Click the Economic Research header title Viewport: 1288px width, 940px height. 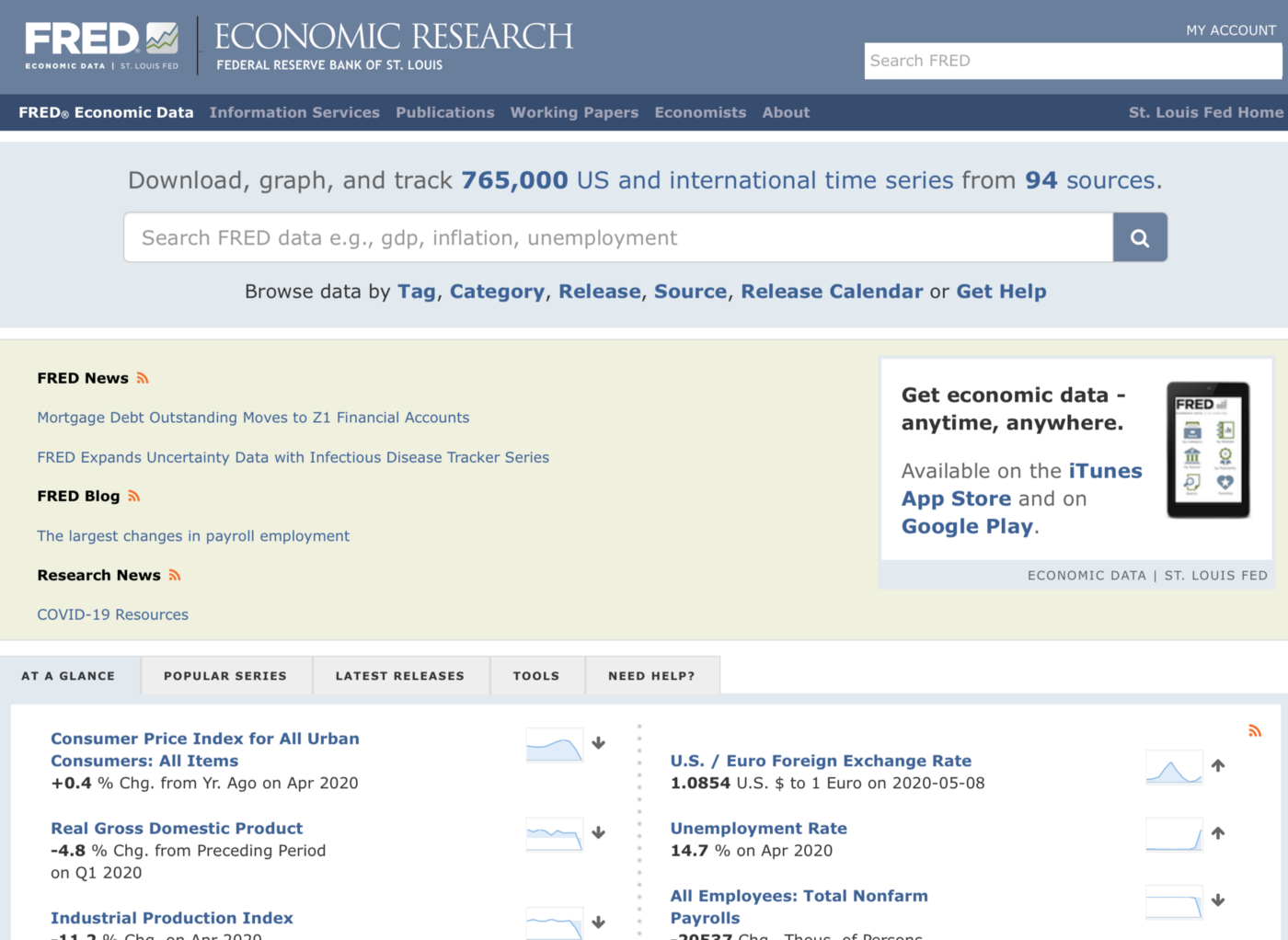[394, 37]
